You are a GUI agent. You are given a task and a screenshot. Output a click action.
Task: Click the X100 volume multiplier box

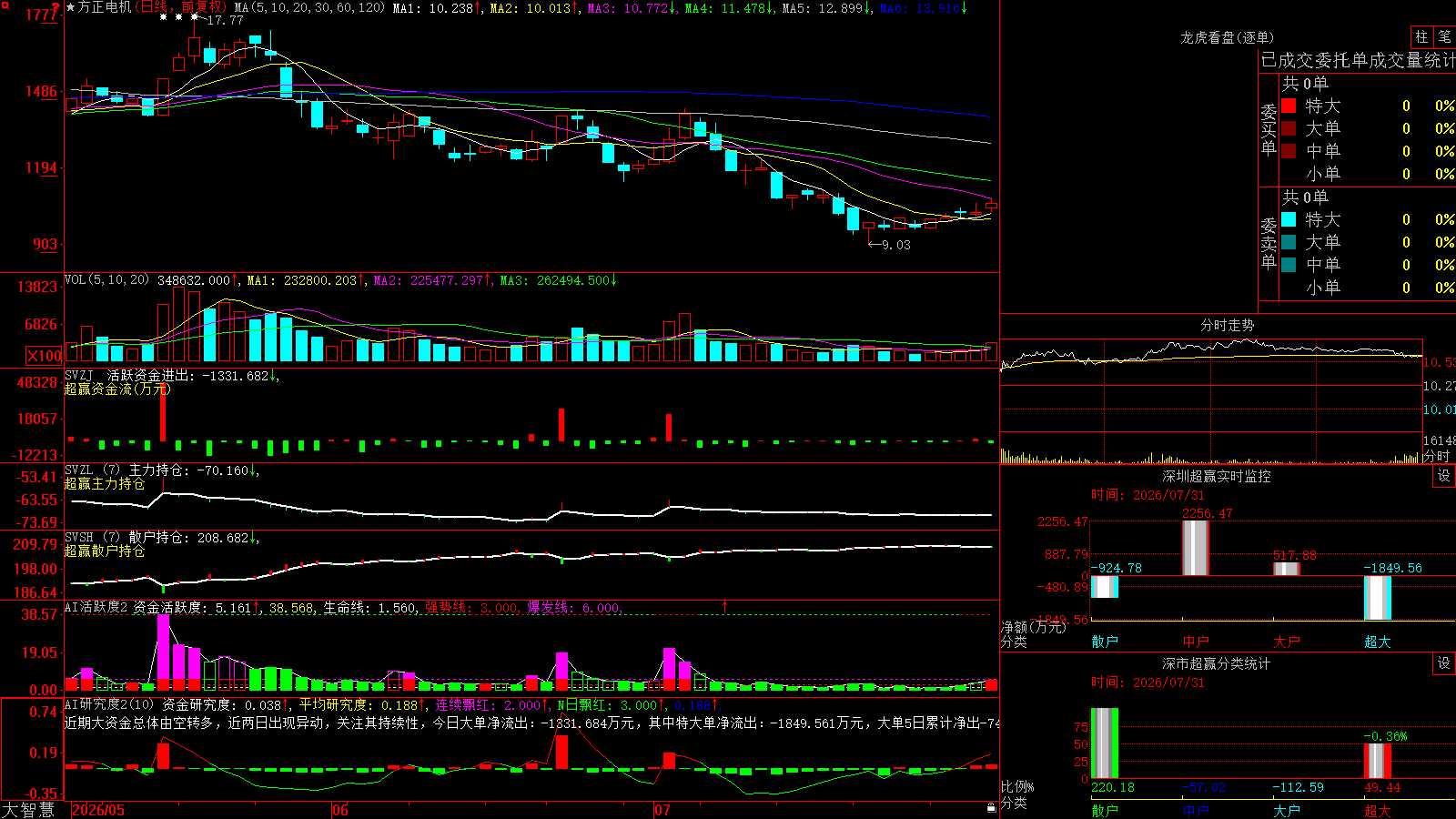coord(45,356)
